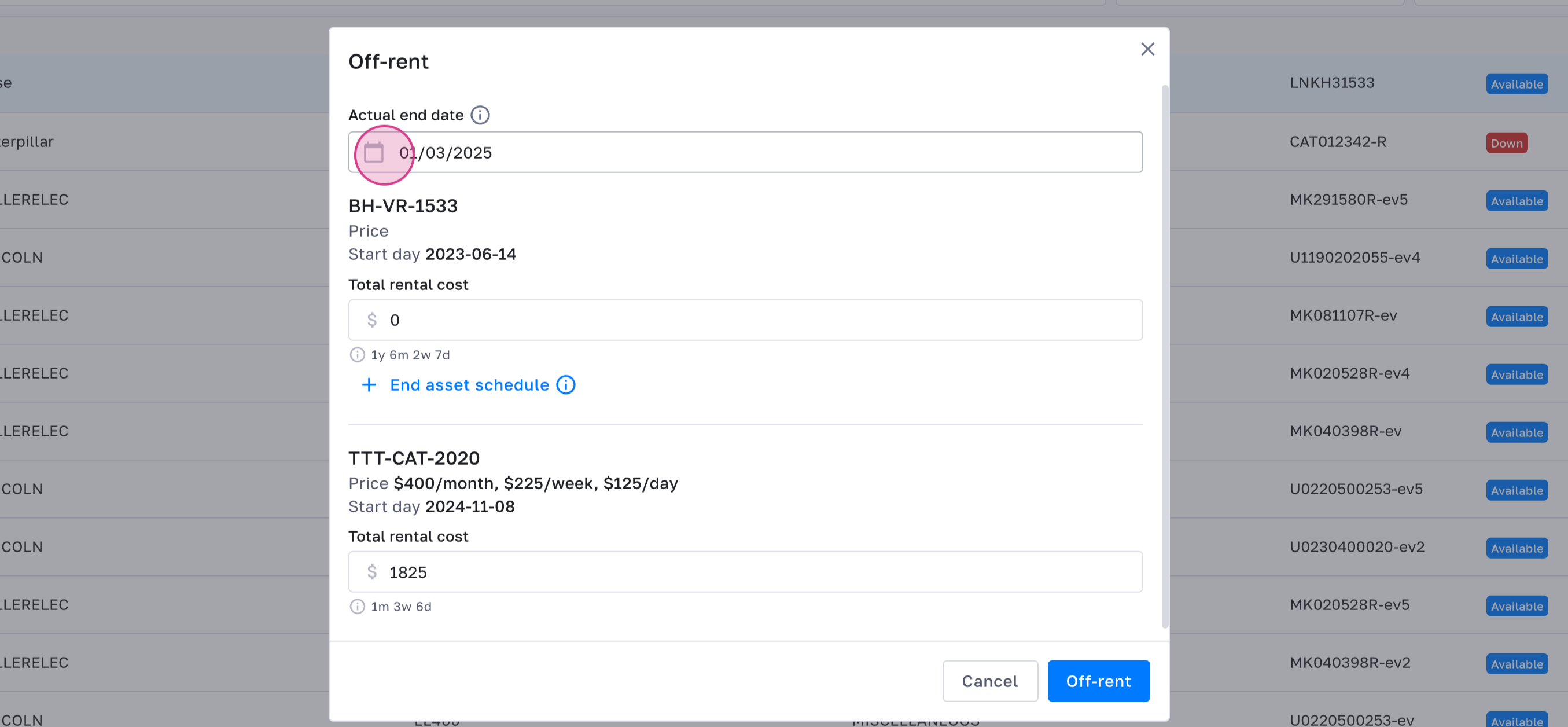Viewport: 1568px width, 727px height.
Task: Click the red Down status badge
Action: 1506,143
